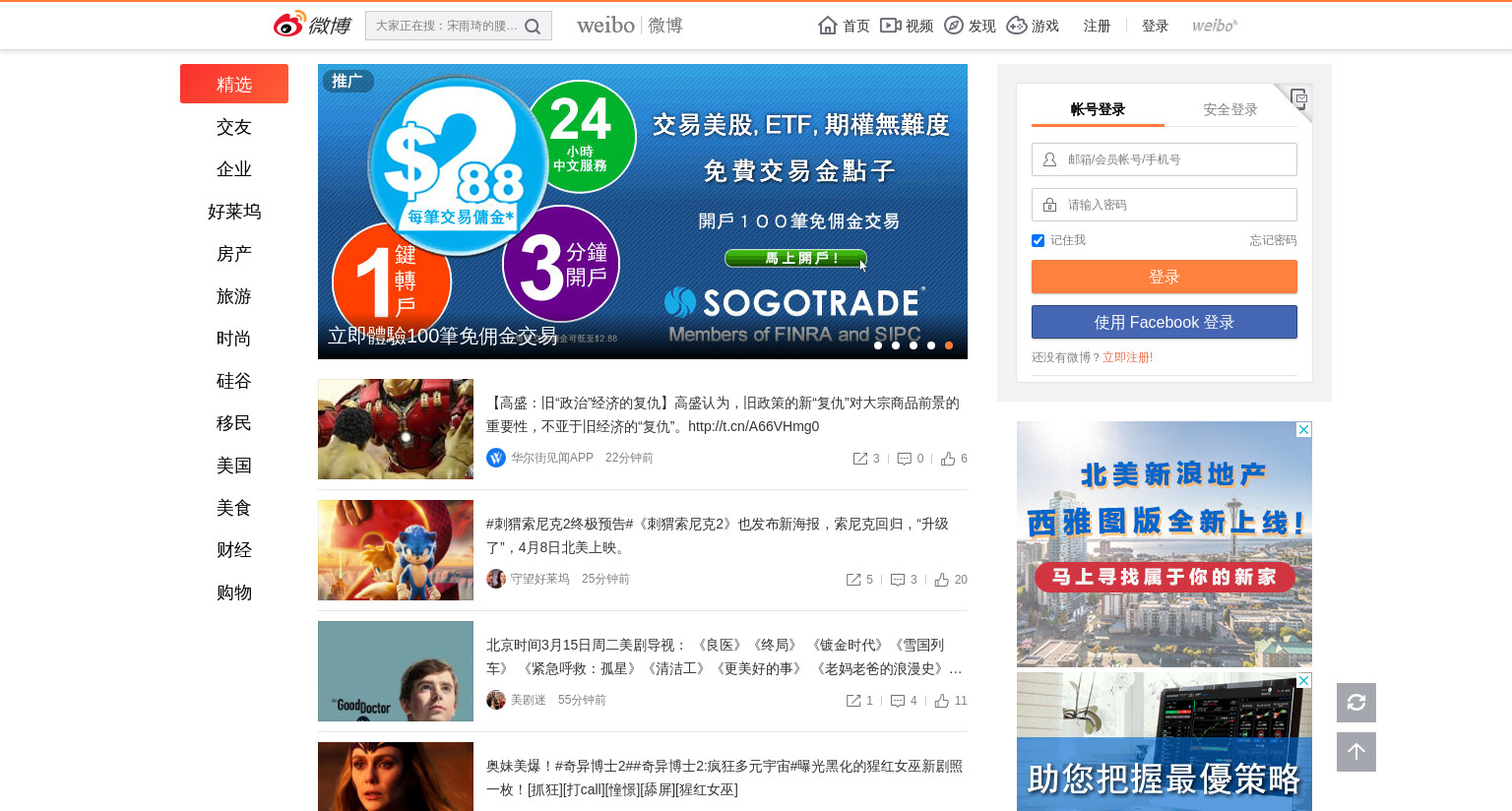Open the Good Doctor thumbnail
Image resolution: width=1512 pixels, height=811 pixels.
pyautogui.click(x=396, y=671)
